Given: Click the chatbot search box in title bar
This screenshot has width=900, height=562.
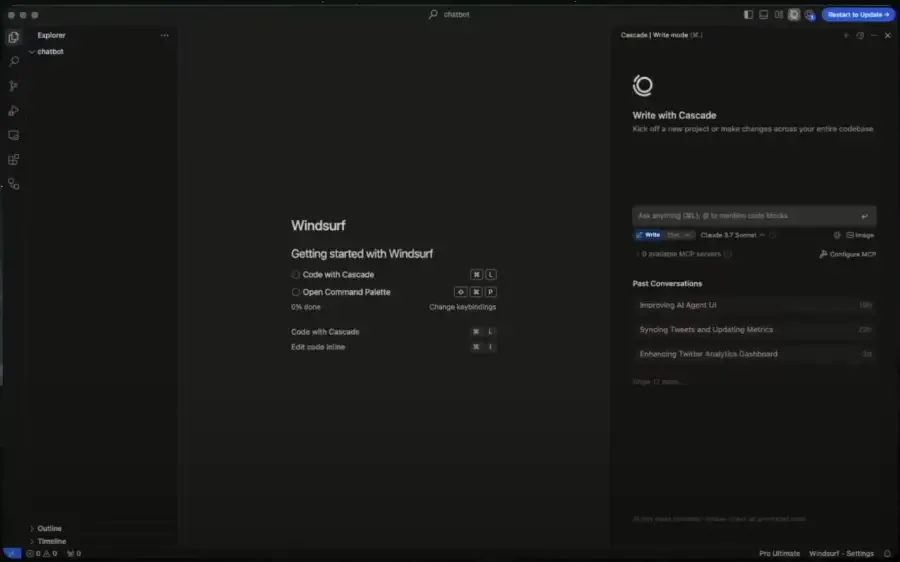Looking at the screenshot, I should [x=450, y=15].
